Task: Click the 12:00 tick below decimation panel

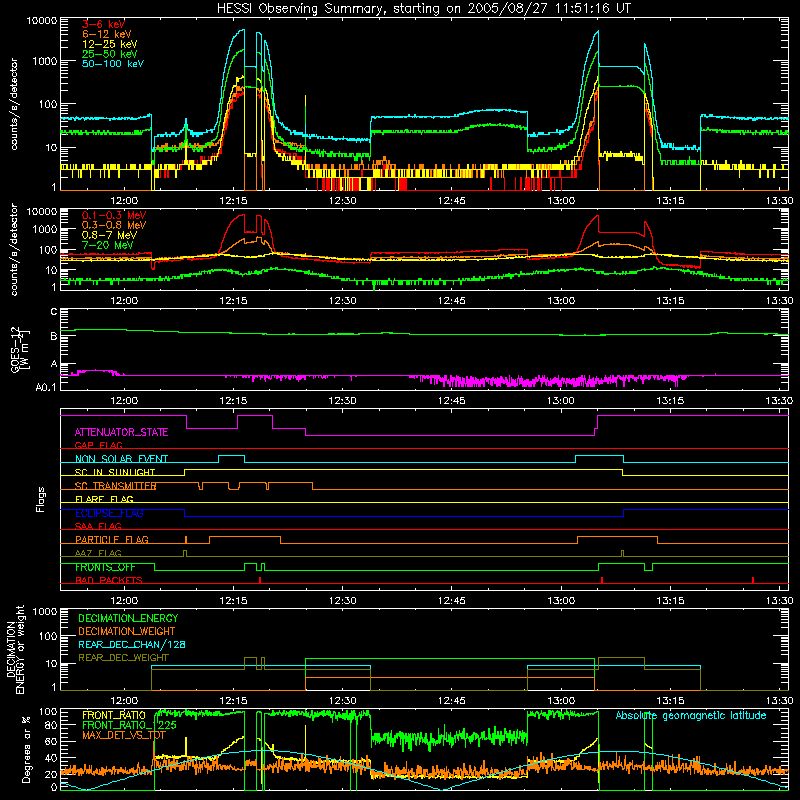Action: [x=124, y=701]
